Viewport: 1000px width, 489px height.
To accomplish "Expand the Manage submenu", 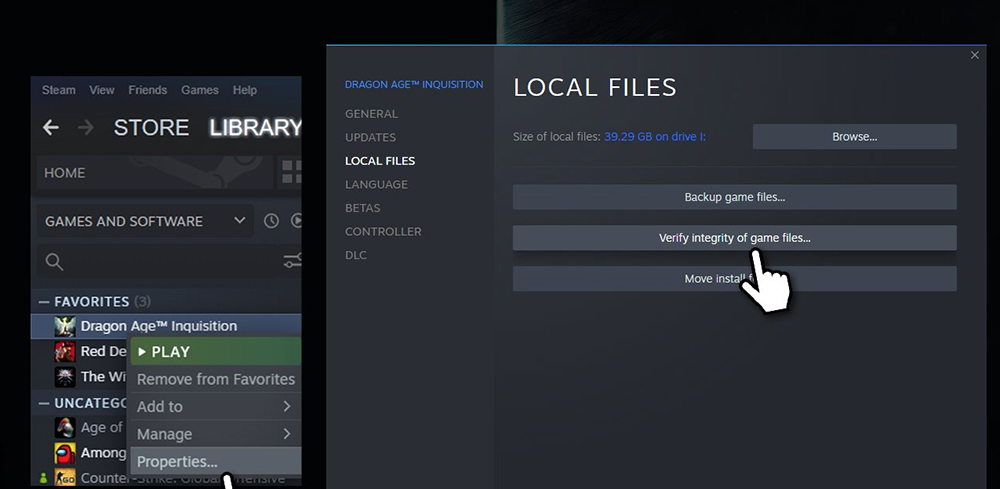I will click(x=216, y=434).
